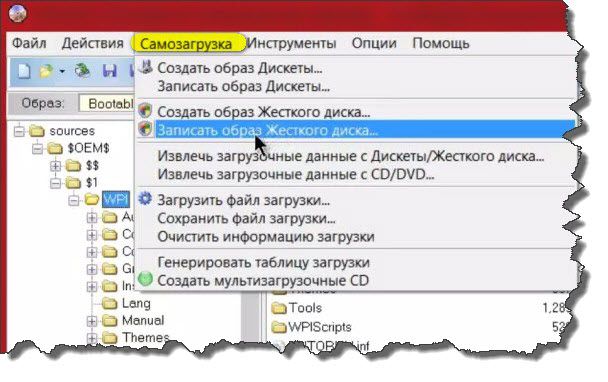Select the sources folder in tree
Image resolution: width=608 pixels, height=382 pixels.
click(x=72, y=131)
